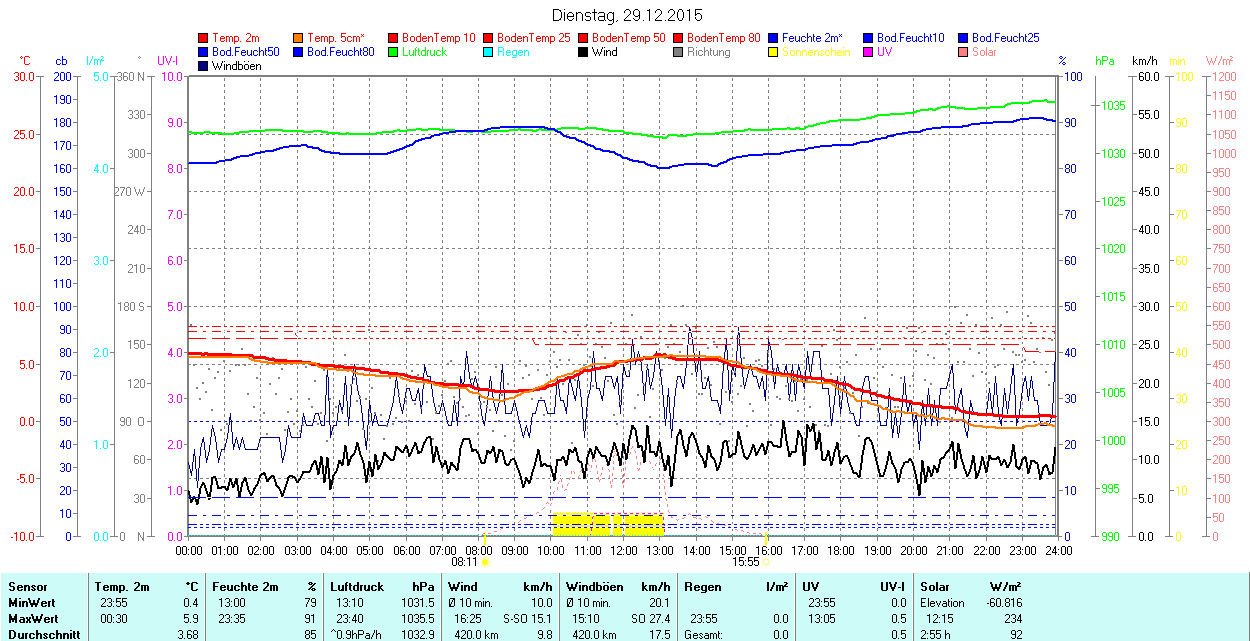Screen dimensions: 1250x641
Task: Click the cyan Regen legend swatch
Action: click(x=488, y=52)
